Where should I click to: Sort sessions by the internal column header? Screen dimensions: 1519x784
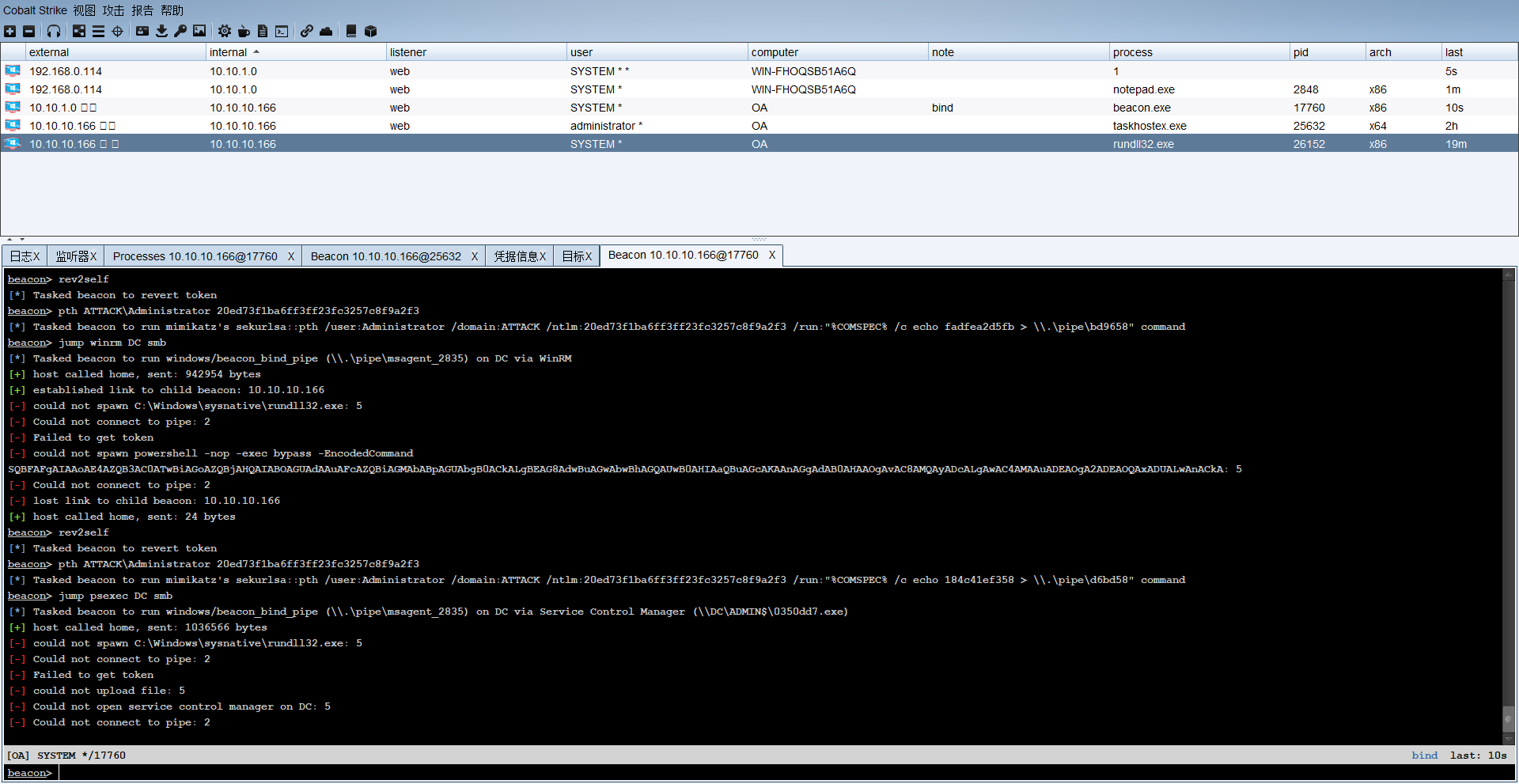click(296, 52)
